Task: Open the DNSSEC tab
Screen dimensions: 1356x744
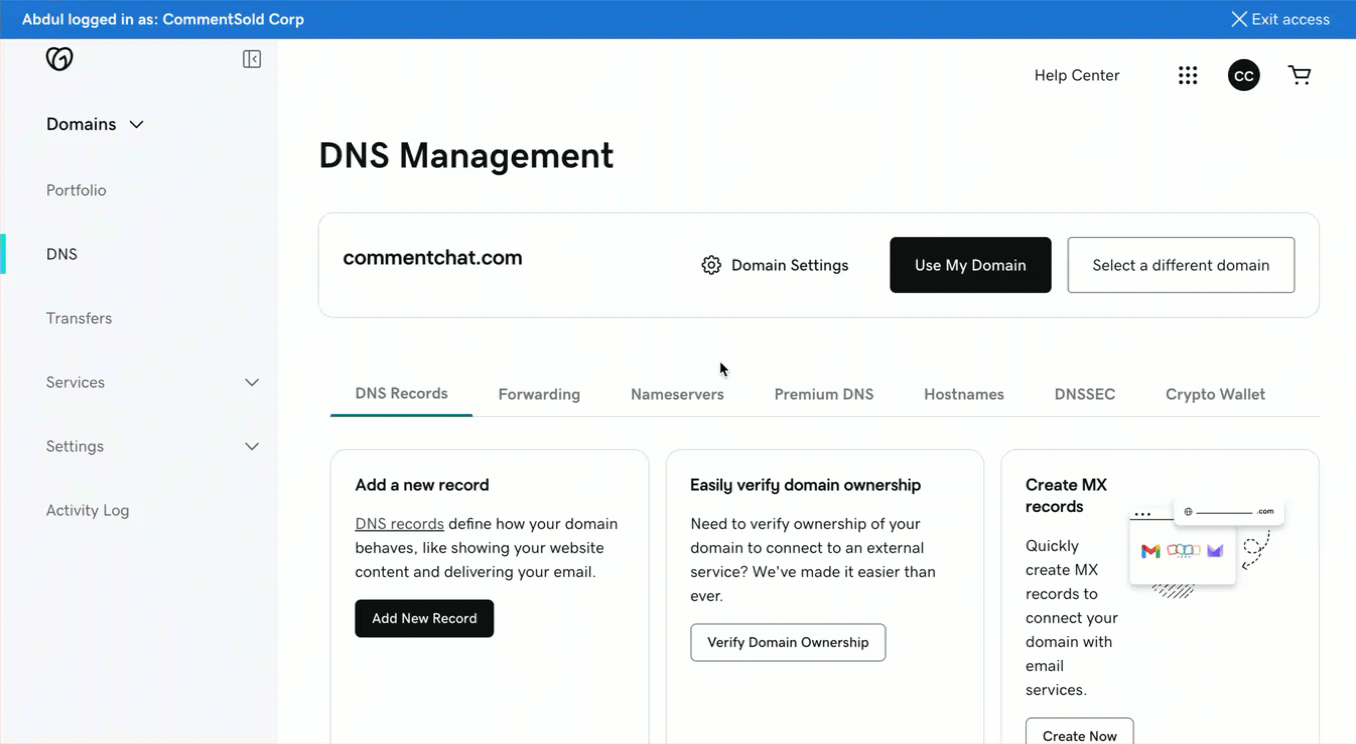Action: click(1084, 394)
